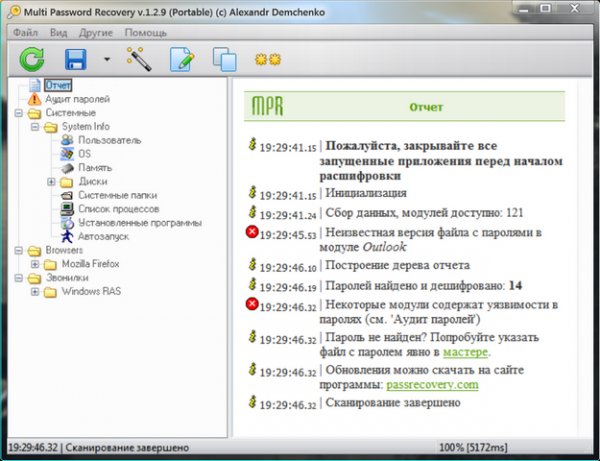The width and height of the screenshot is (600, 461).
Task: Collapse the Системные folder
Action: click(x=18, y=113)
